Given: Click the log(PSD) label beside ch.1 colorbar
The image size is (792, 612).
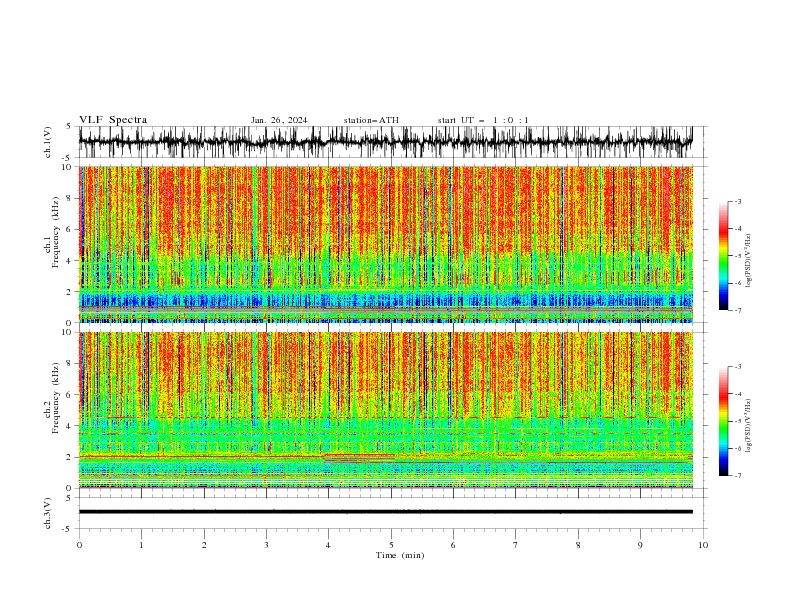Looking at the screenshot, I should pyautogui.click(x=749, y=261).
